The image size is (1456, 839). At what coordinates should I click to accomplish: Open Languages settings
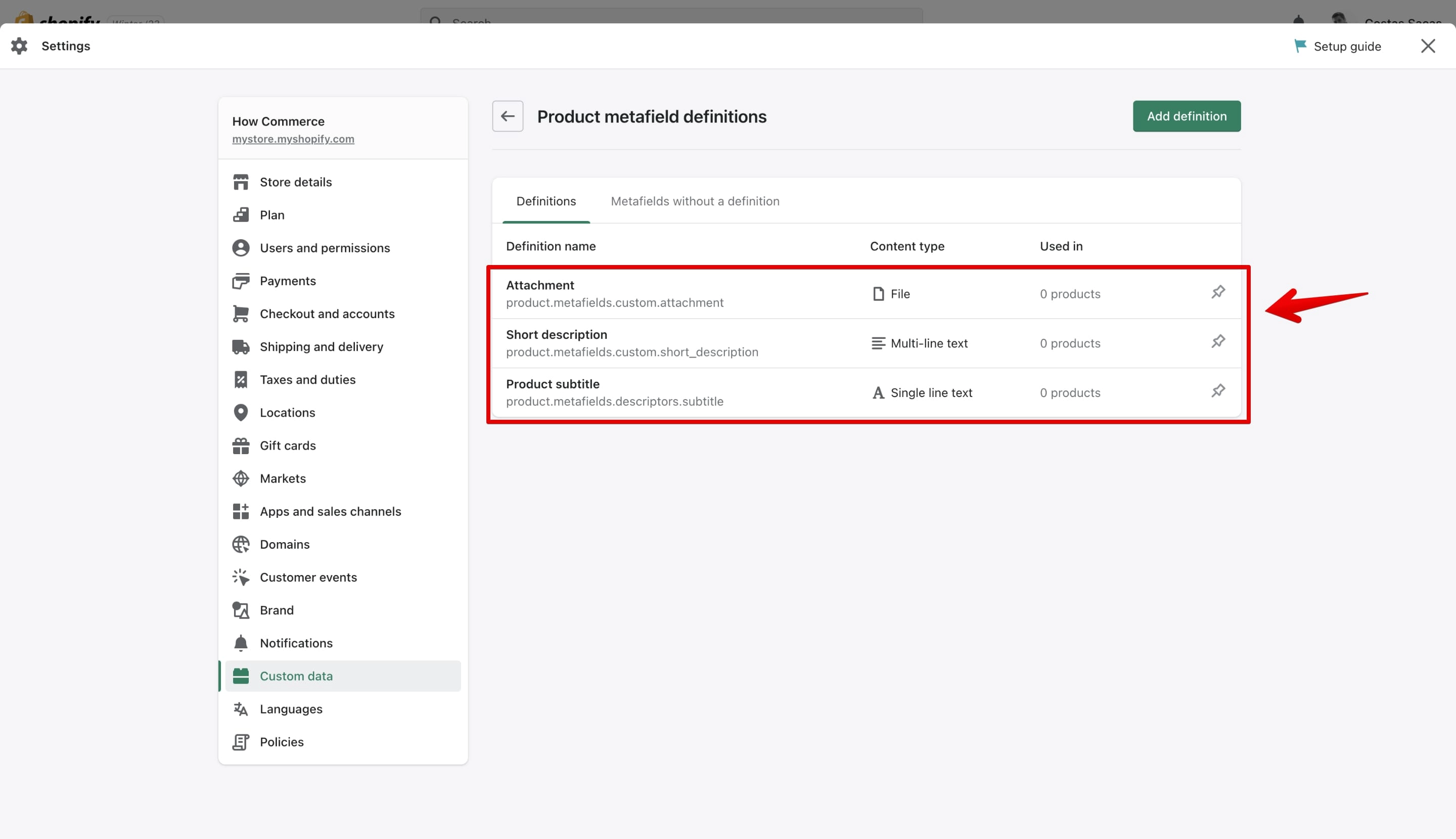(343, 709)
